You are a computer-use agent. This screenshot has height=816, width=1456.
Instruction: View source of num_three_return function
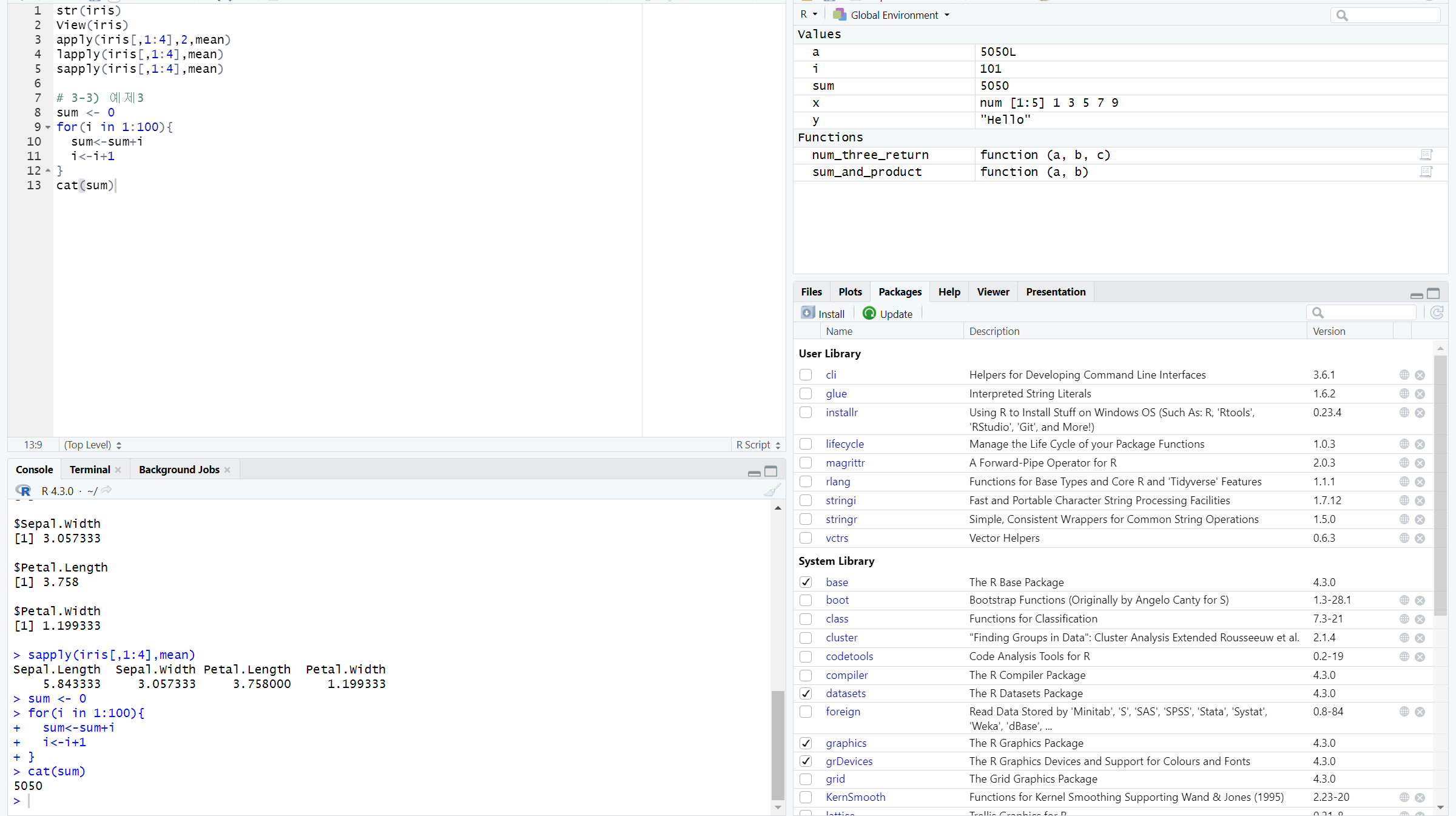1426,155
